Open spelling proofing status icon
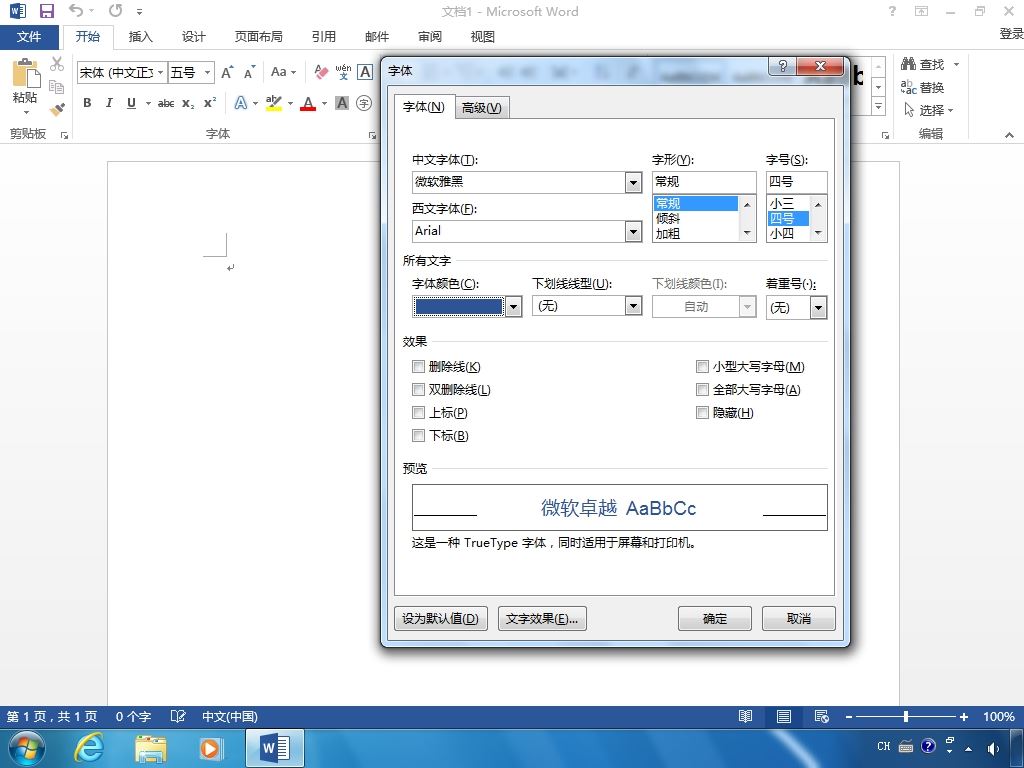 pyautogui.click(x=178, y=716)
